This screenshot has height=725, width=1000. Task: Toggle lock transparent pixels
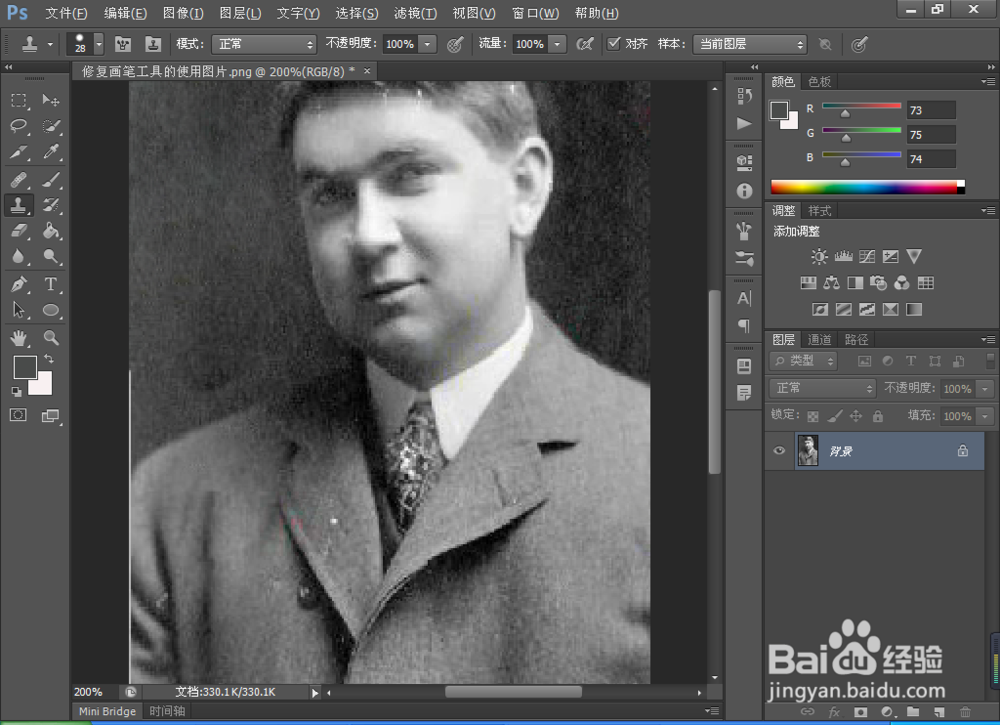[812, 416]
